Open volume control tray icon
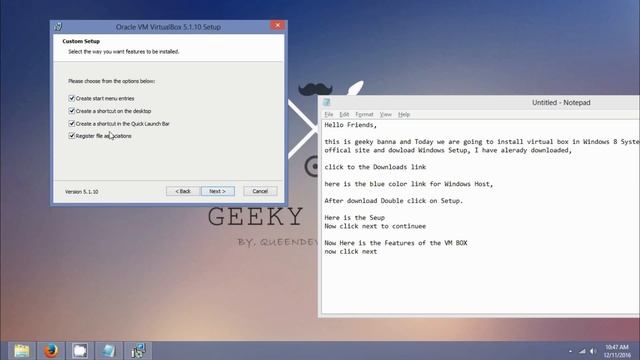The image size is (640, 360). tap(593, 351)
